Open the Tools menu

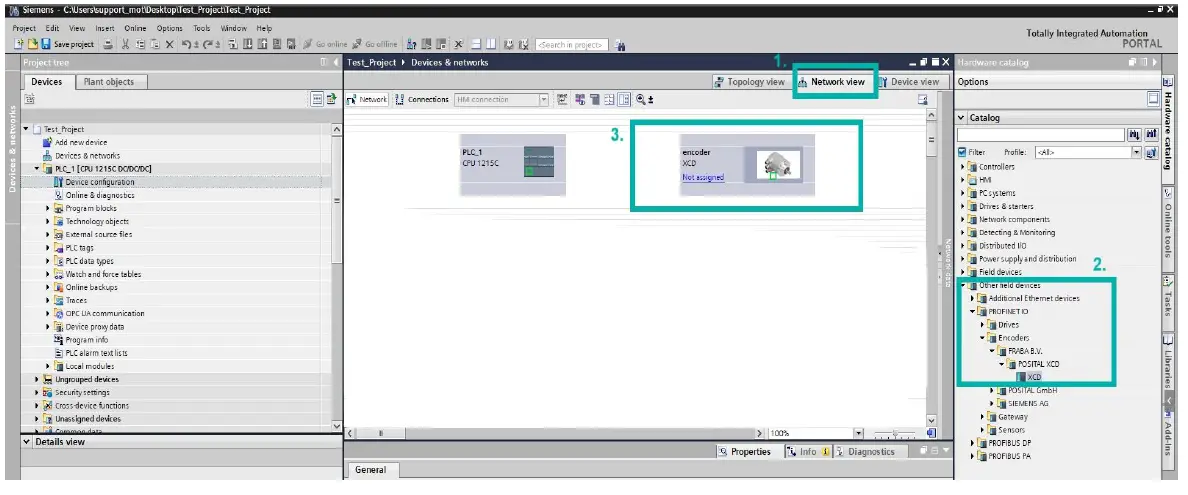[x=202, y=28]
